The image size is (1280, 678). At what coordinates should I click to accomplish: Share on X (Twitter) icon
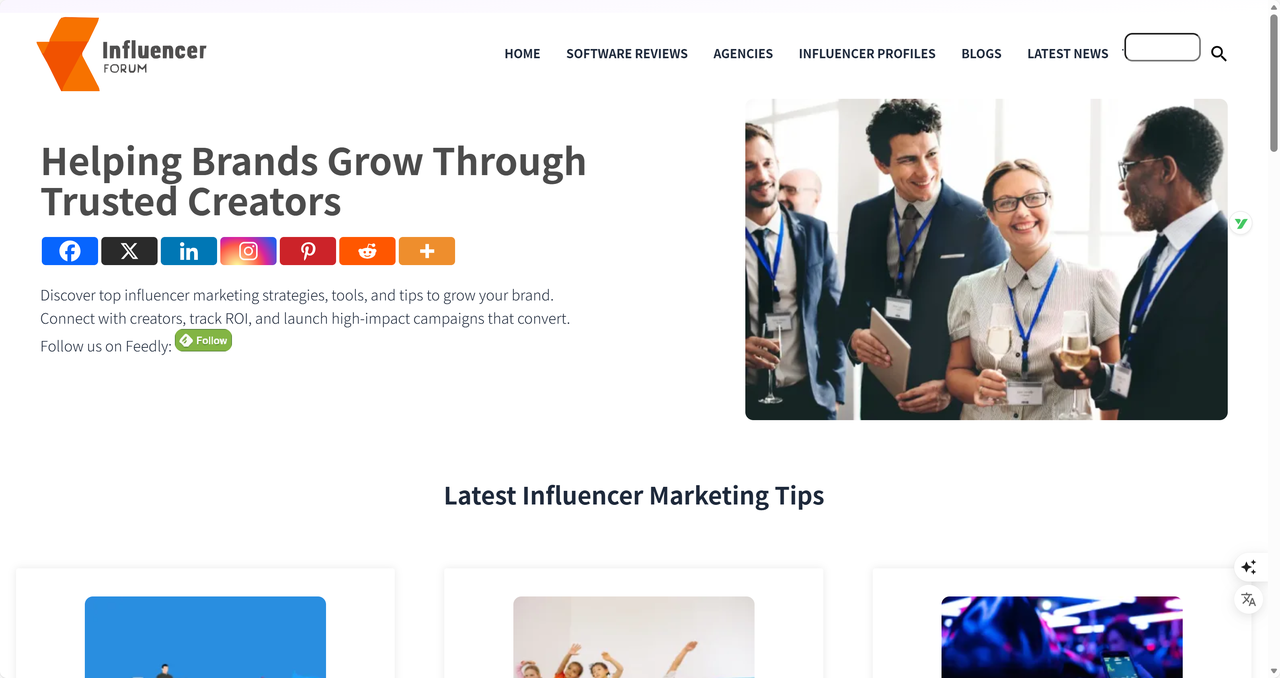pyautogui.click(x=129, y=251)
